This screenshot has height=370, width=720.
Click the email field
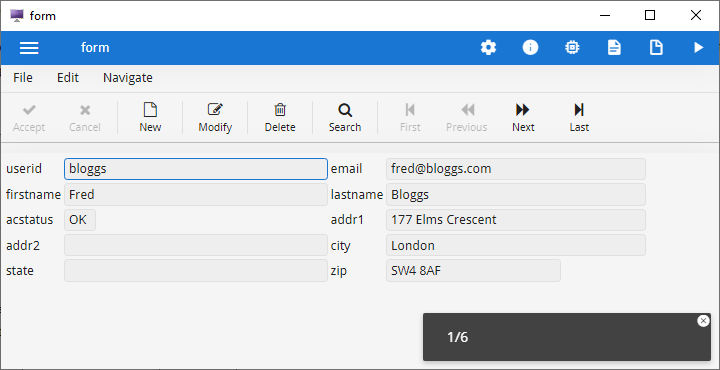[x=516, y=169]
